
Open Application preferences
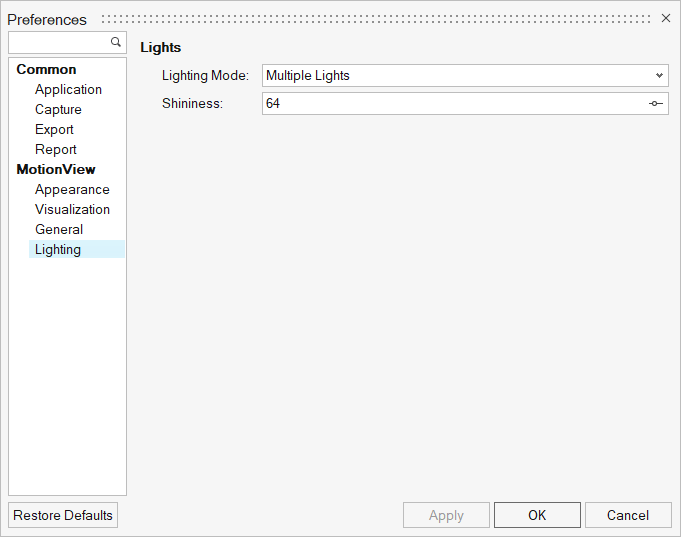tap(69, 90)
